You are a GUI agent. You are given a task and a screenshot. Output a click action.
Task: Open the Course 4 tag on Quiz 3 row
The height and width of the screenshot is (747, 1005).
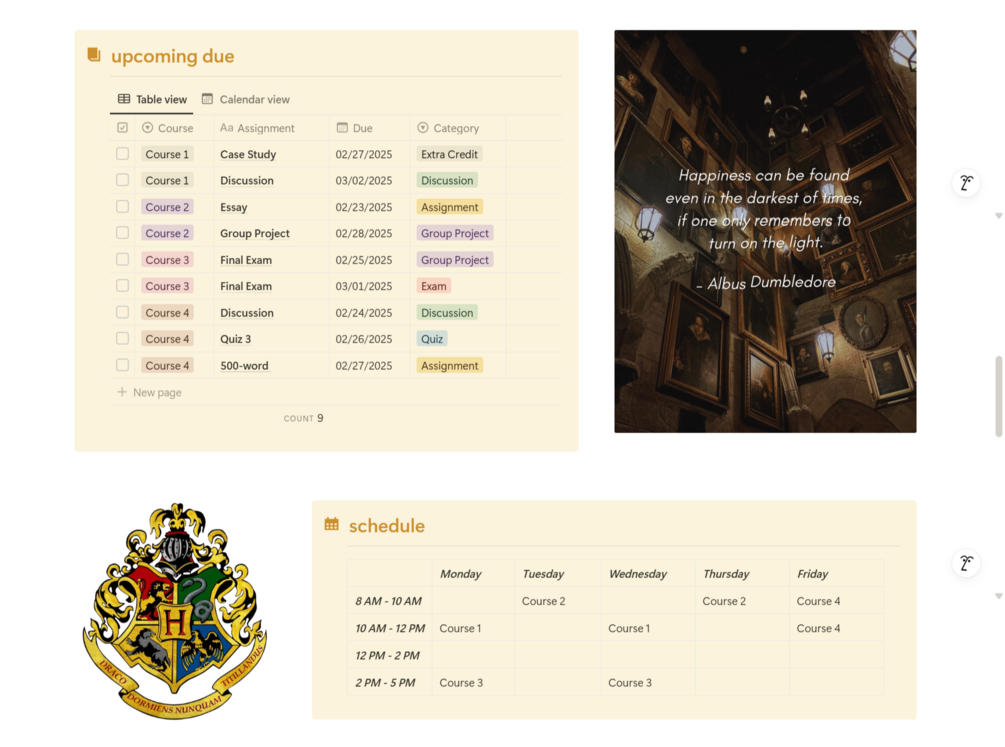tap(167, 339)
